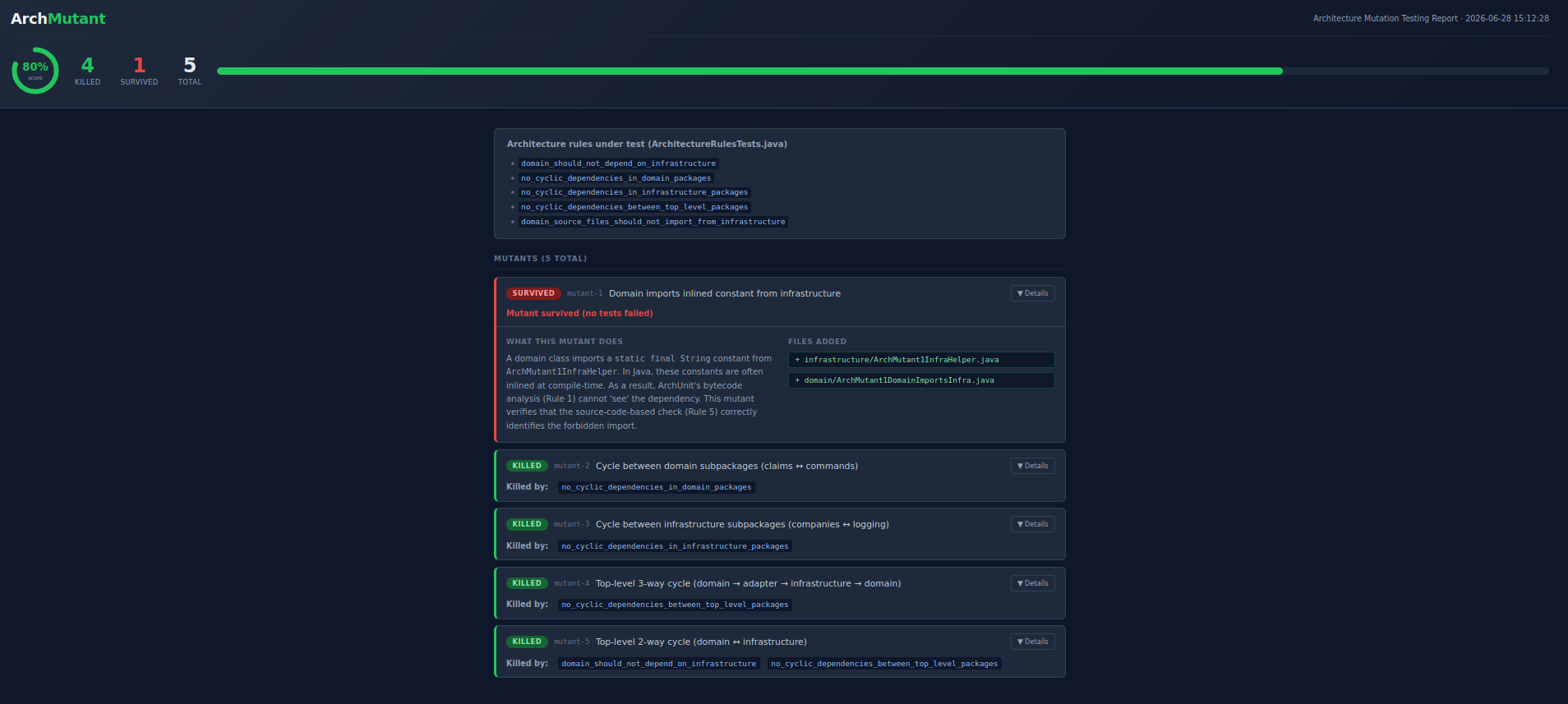The image size is (1568, 704).
Task: Click mutant-5 title 'Top-level 2-way cycle'
Action: coord(701,642)
